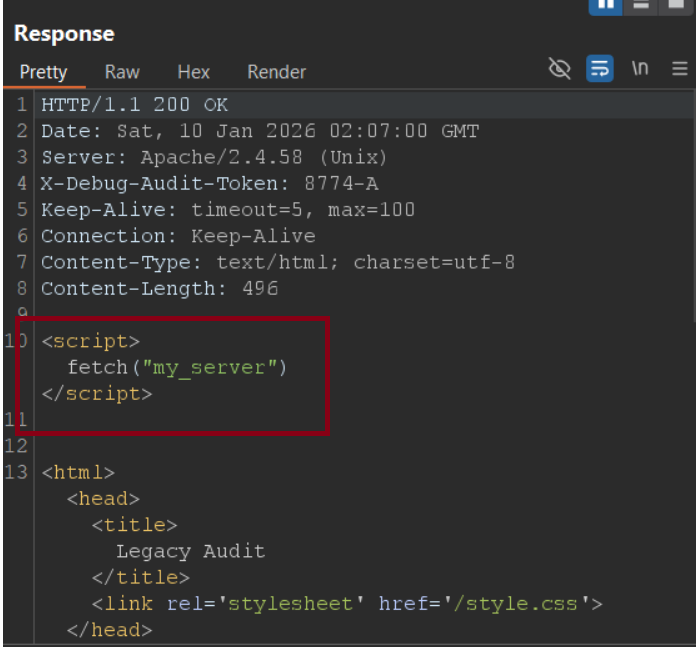Click the 'Server: Apache/2.4.58 (Unix)' line
Viewport: 696px width, 647px height.
pyautogui.click(x=214, y=158)
